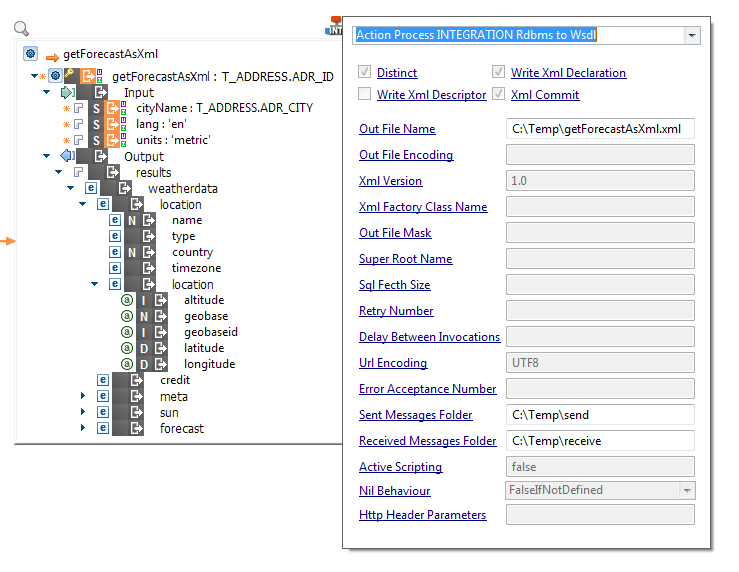Click the Out File Name input field
Image resolution: width=739 pixels, height=572 pixels.
coord(600,129)
